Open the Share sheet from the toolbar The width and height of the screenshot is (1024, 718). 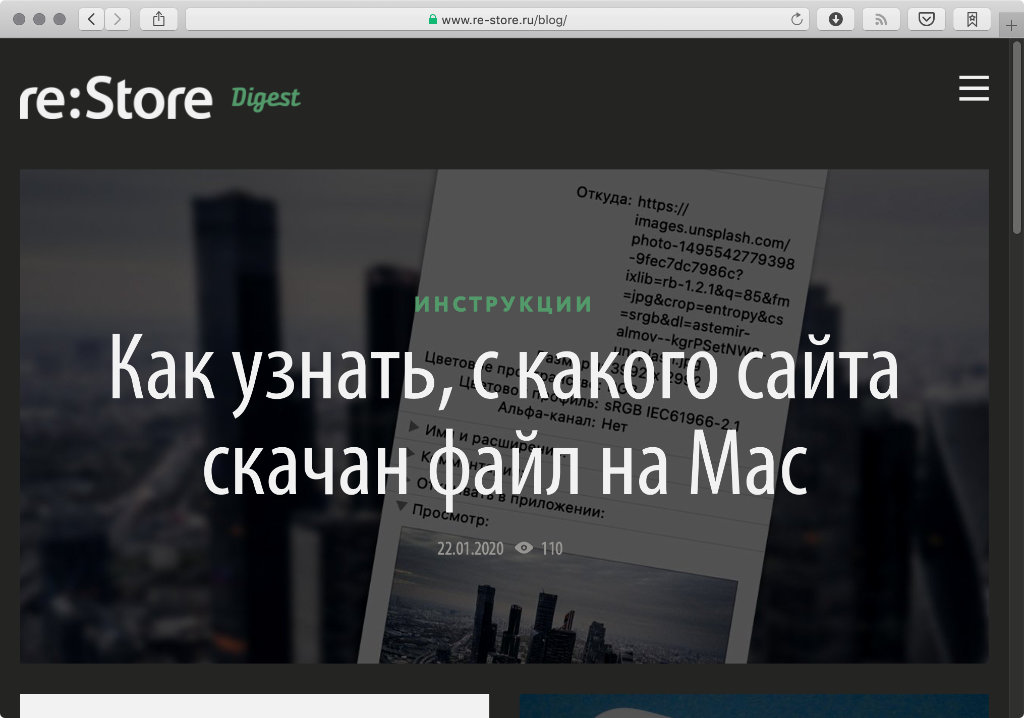coord(158,19)
